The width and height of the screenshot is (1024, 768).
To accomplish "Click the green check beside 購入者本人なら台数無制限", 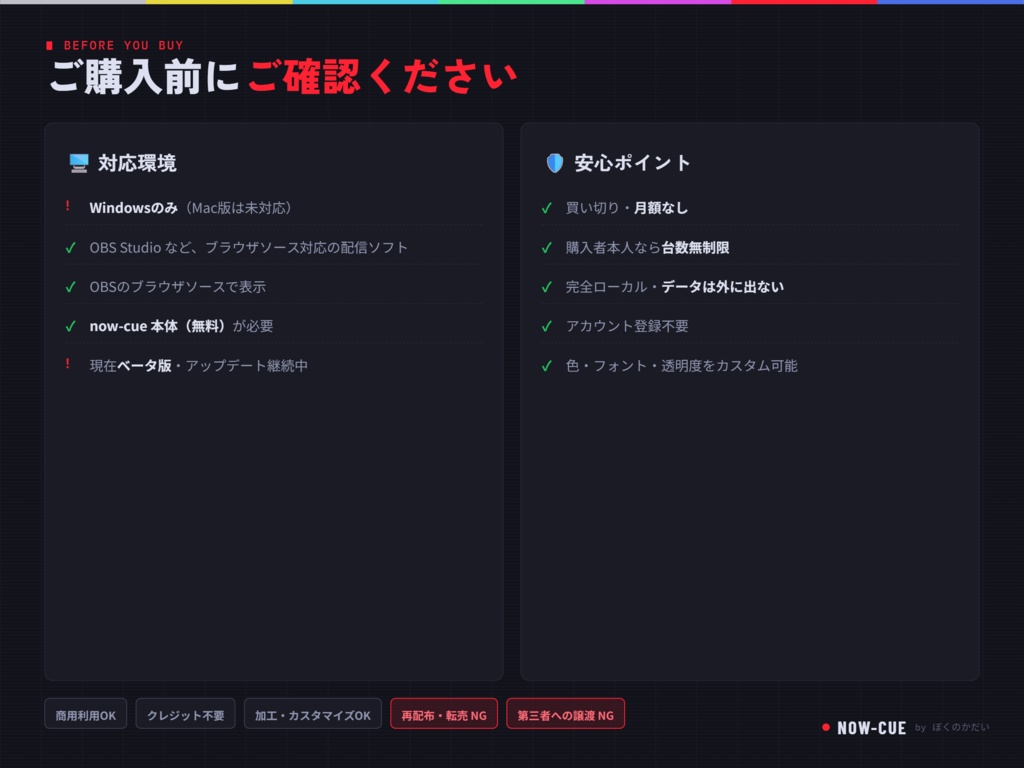I will click(547, 248).
